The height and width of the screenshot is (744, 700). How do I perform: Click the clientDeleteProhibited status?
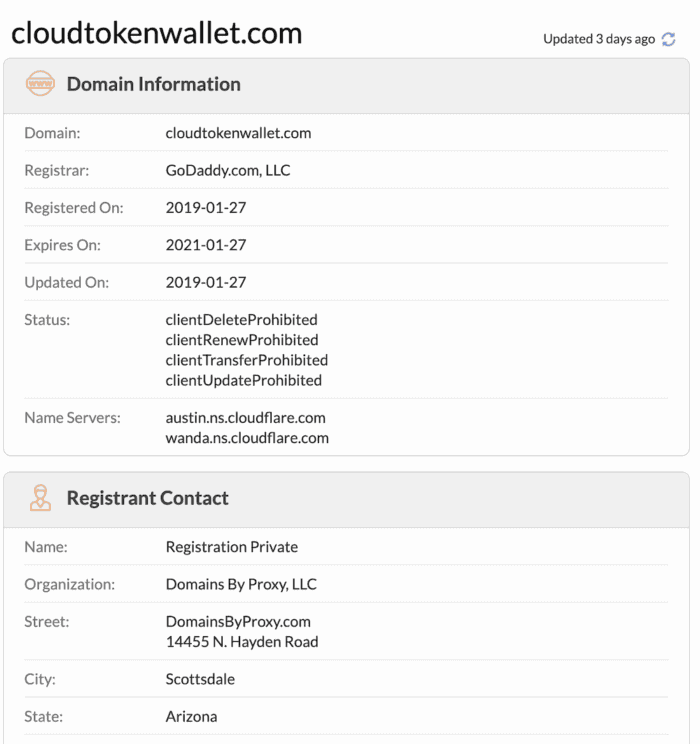point(242,319)
